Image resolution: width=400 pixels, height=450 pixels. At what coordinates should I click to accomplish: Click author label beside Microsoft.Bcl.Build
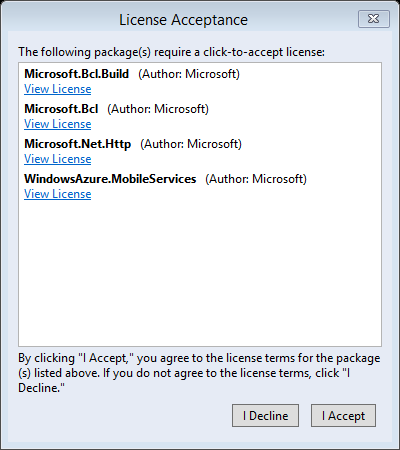[189, 74]
